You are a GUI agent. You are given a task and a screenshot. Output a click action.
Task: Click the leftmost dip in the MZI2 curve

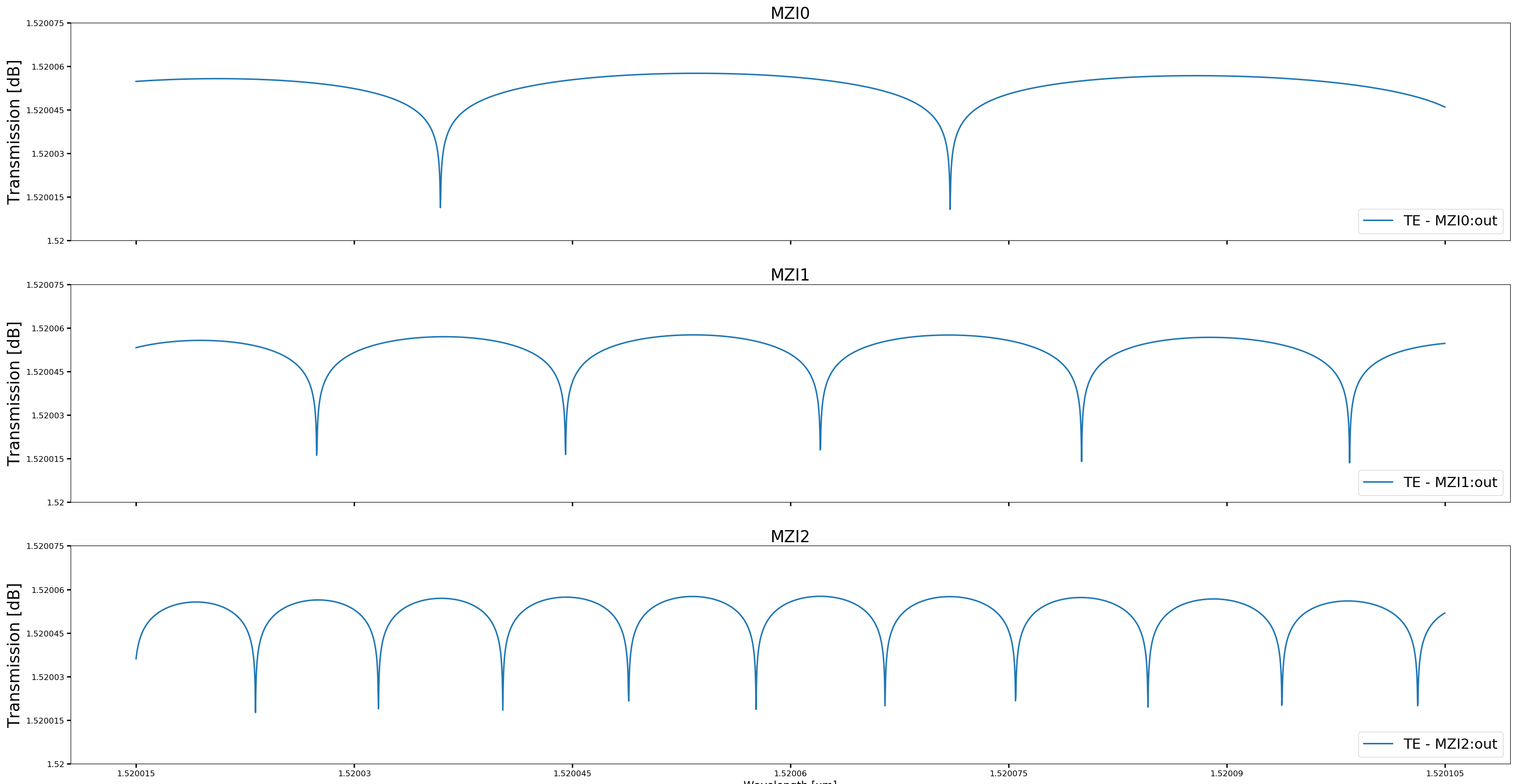coord(255,708)
